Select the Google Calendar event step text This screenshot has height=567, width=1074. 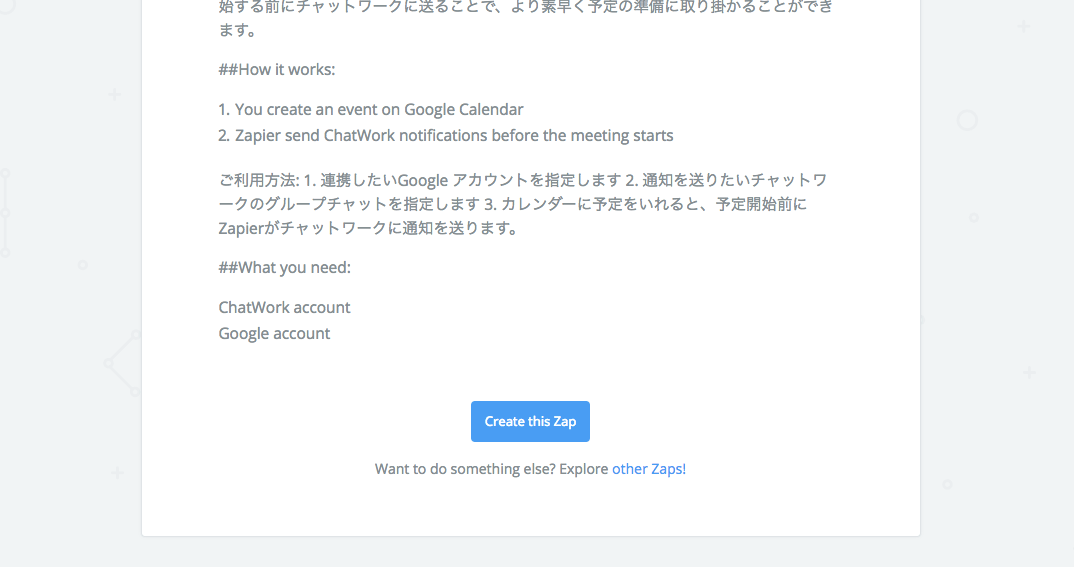[x=371, y=109]
